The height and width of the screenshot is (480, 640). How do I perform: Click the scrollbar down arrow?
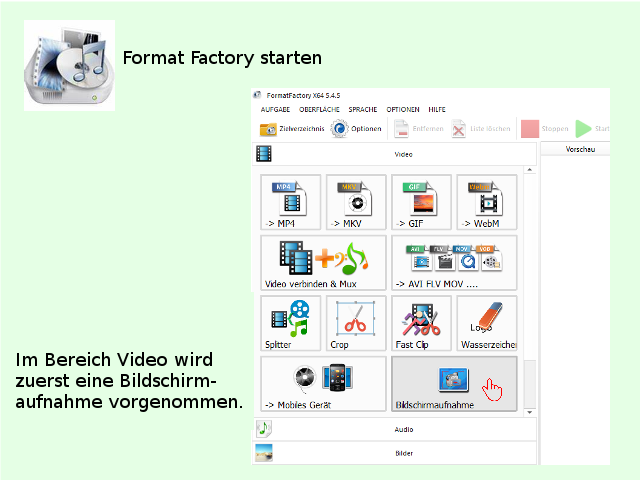[530, 412]
